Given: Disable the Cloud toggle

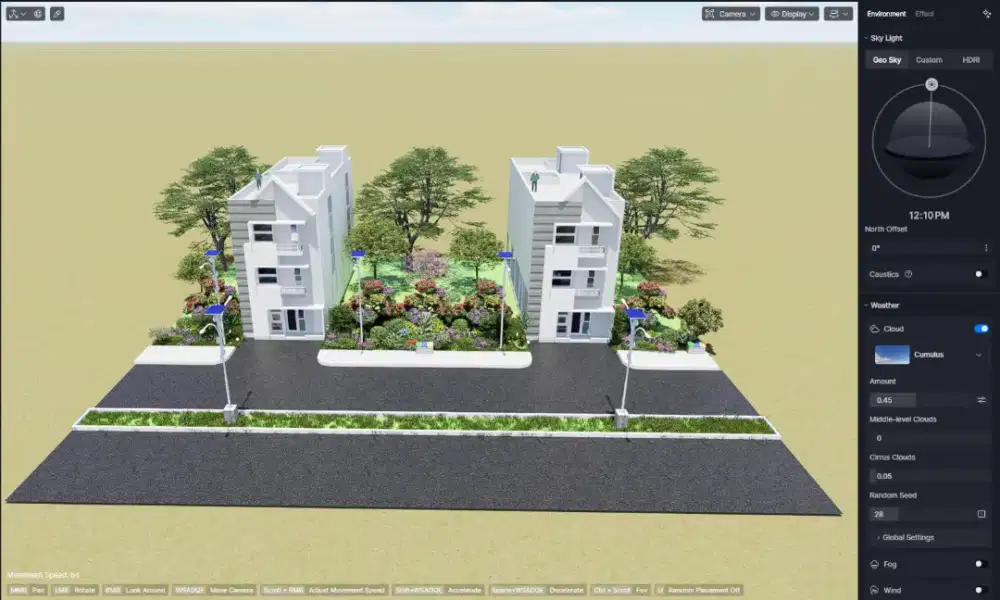Looking at the screenshot, I should click(981, 328).
